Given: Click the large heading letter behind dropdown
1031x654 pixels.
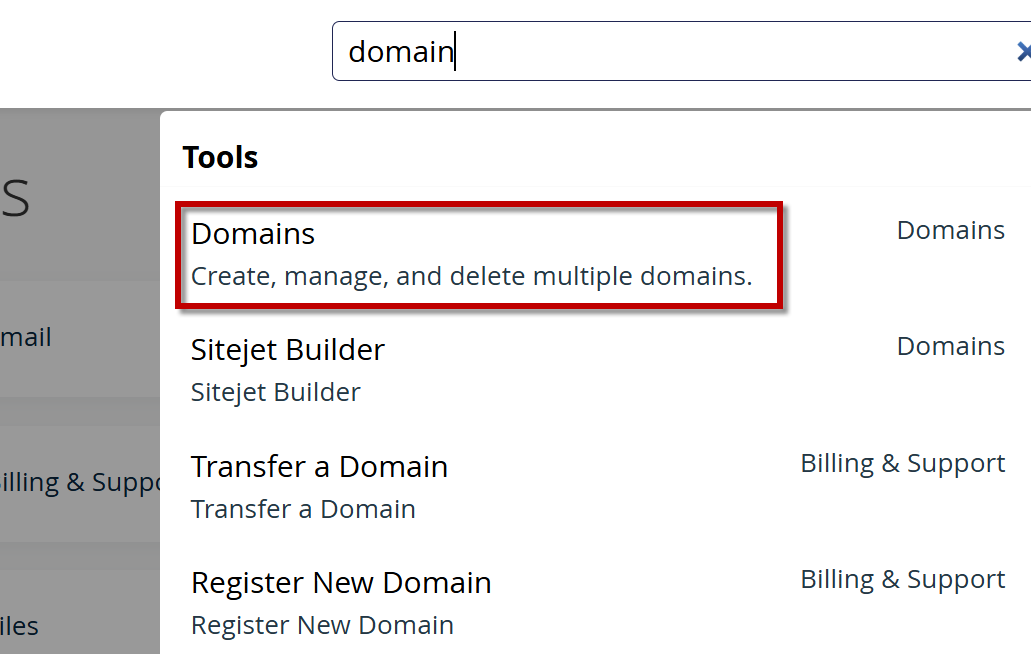Looking at the screenshot, I should click(15, 198).
